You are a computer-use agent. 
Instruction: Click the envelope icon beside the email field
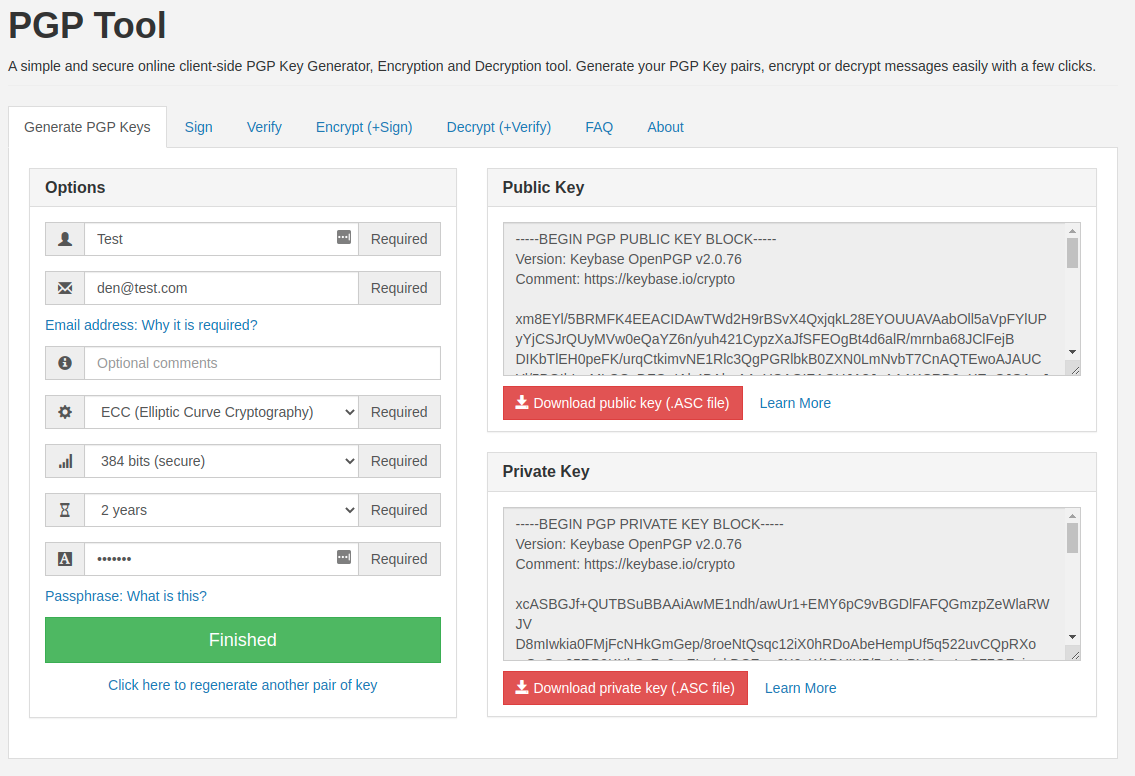[x=65, y=288]
